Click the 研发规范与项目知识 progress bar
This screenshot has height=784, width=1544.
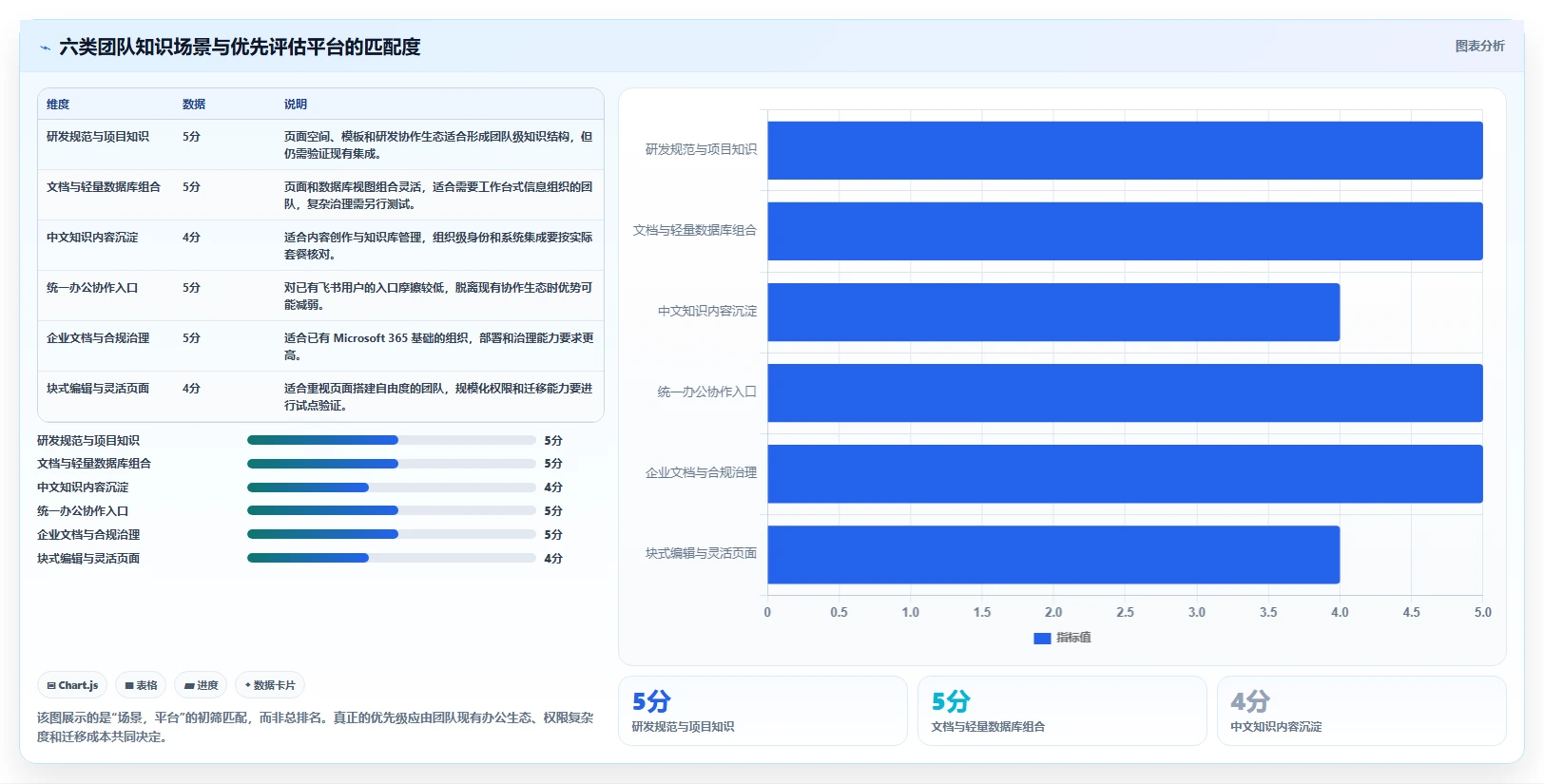(x=392, y=440)
